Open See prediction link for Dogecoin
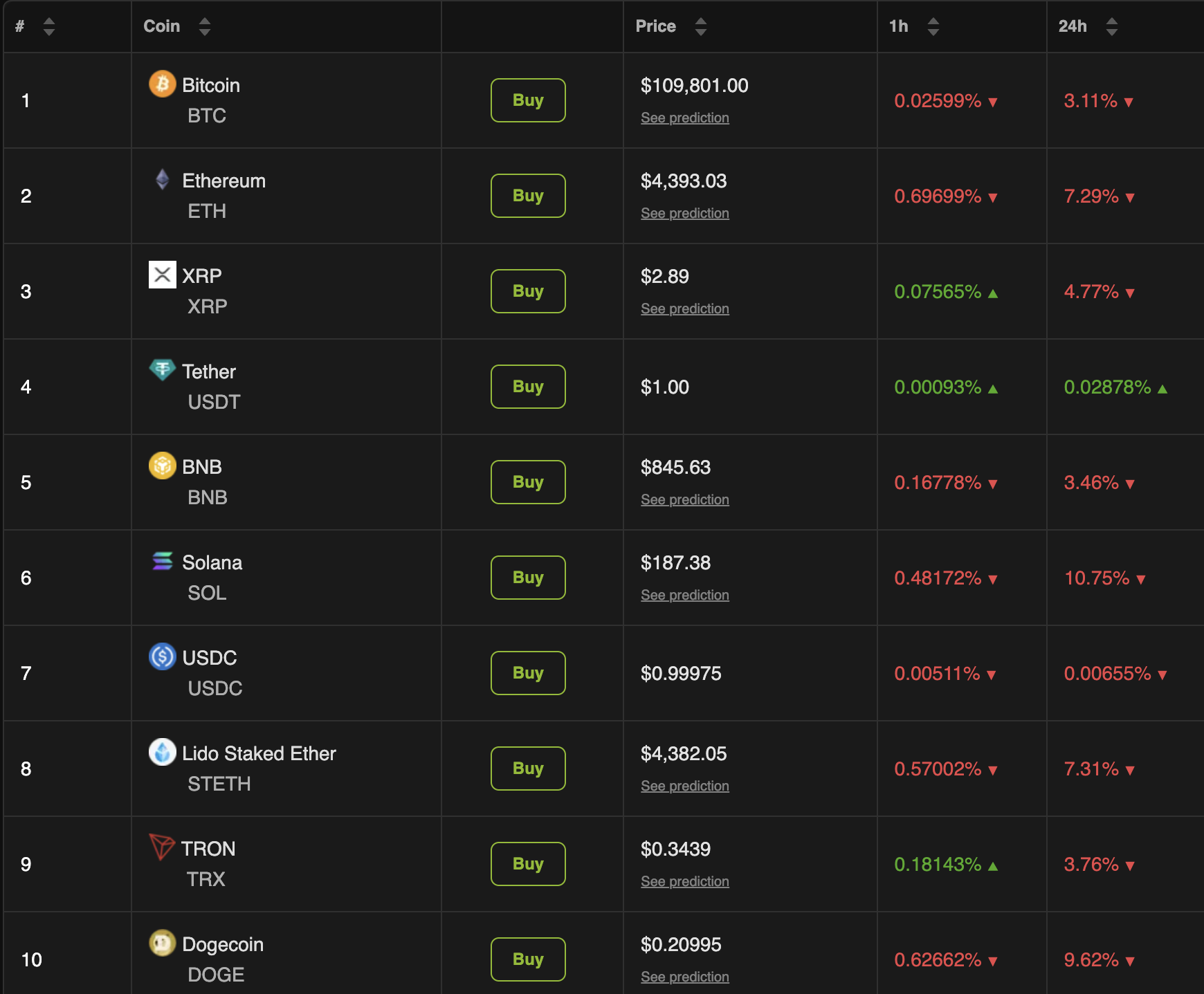This screenshot has height=994, width=1204. click(684, 977)
